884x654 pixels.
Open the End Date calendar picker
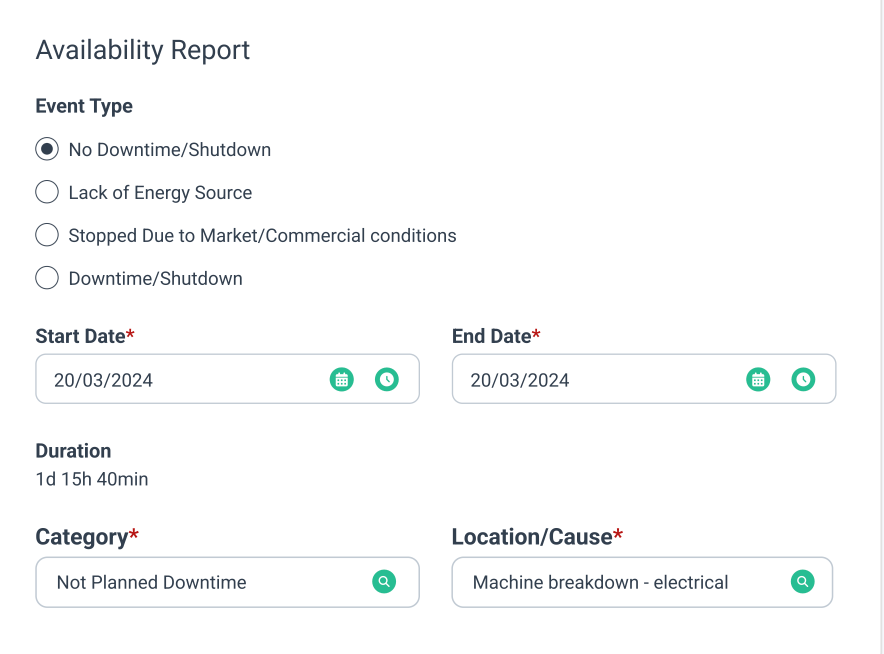pos(758,379)
